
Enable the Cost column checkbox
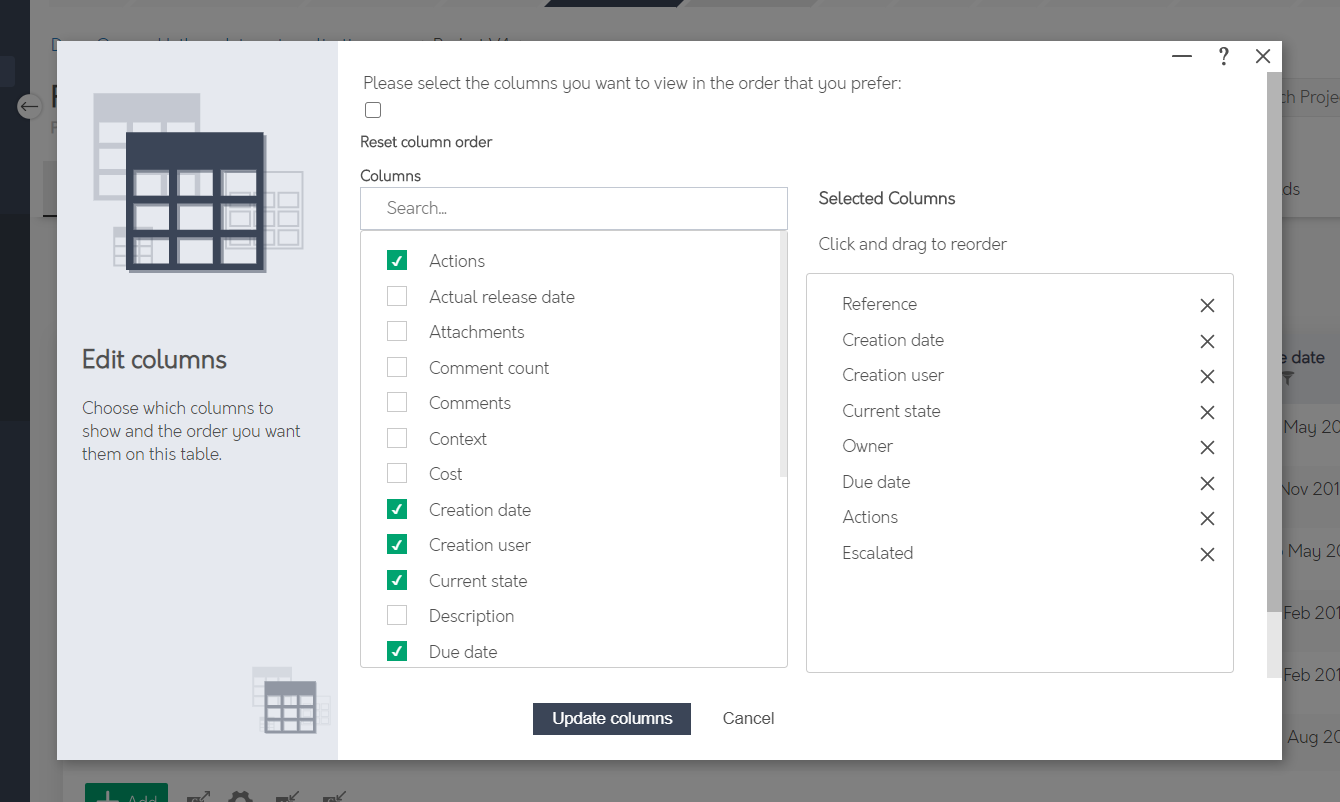coord(397,473)
